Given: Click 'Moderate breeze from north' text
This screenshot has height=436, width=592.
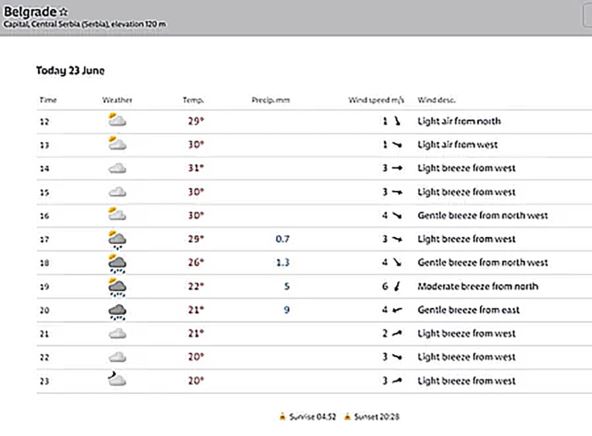Looking at the screenshot, I should [x=478, y=286].
